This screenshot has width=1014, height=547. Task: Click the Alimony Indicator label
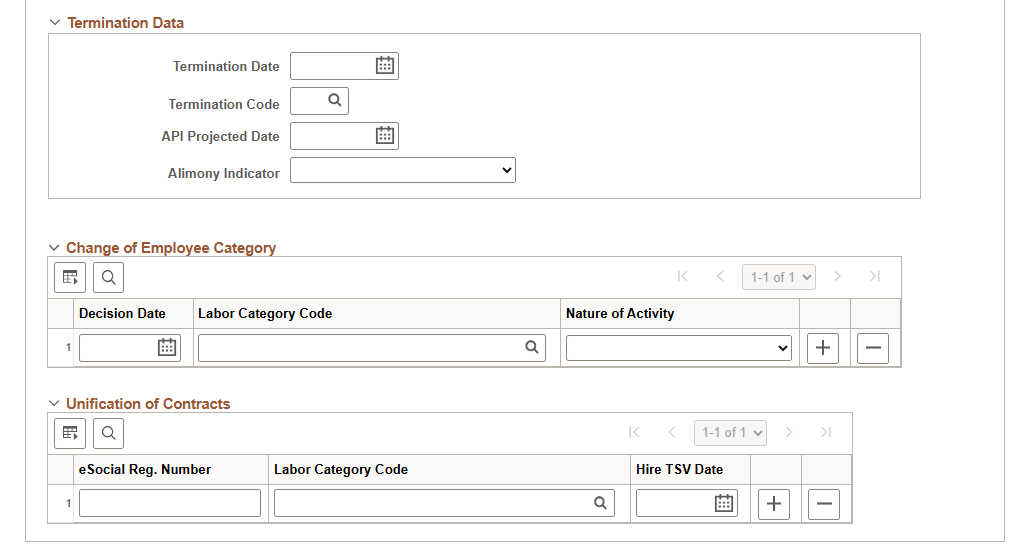pos(224,173)
